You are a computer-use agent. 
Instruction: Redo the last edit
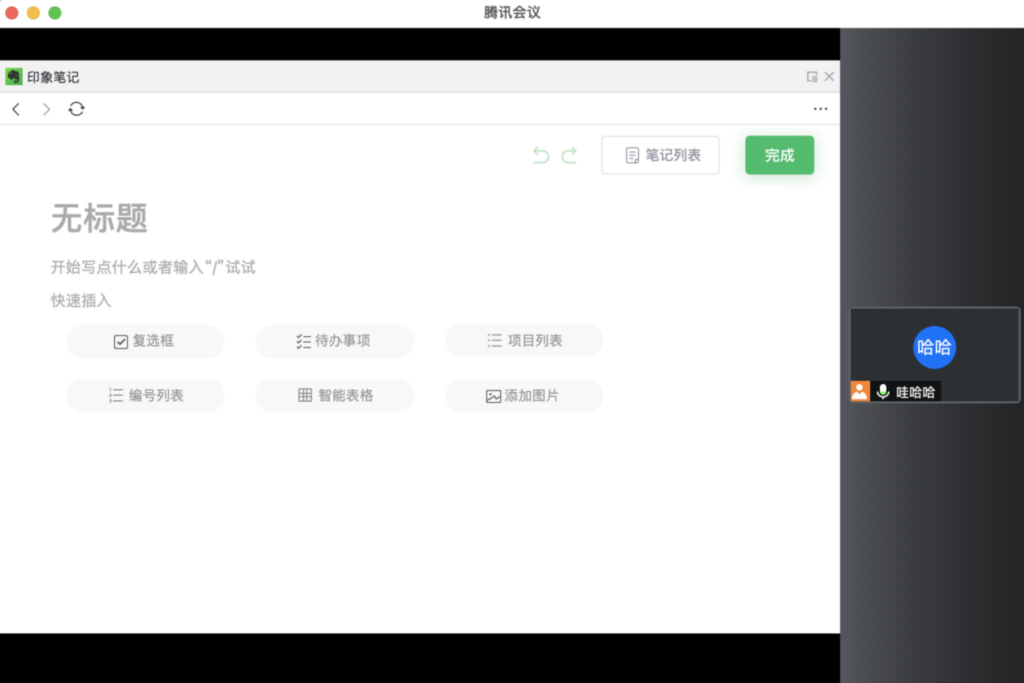pyautogui.click(x=569, y=155)
